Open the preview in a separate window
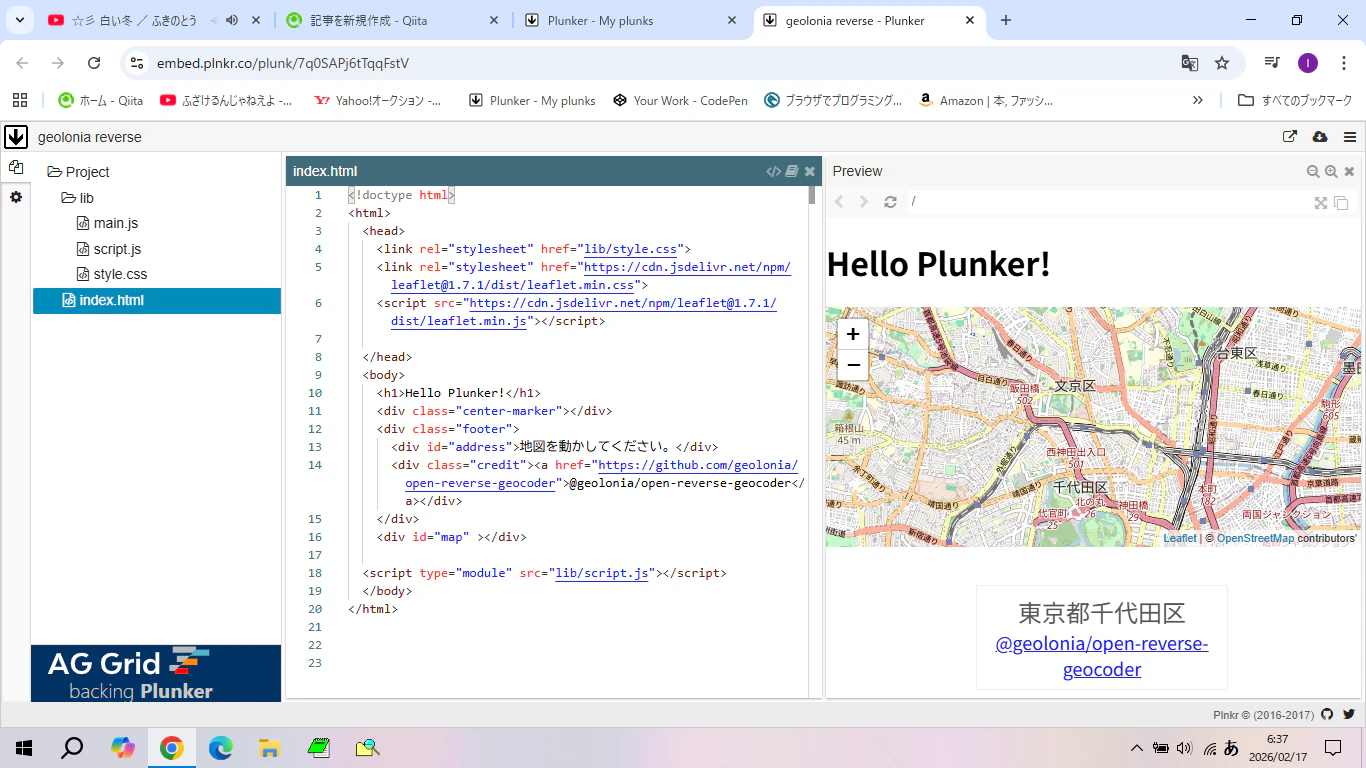The width and height of the screenshot is (1366, 768). 1341,203
